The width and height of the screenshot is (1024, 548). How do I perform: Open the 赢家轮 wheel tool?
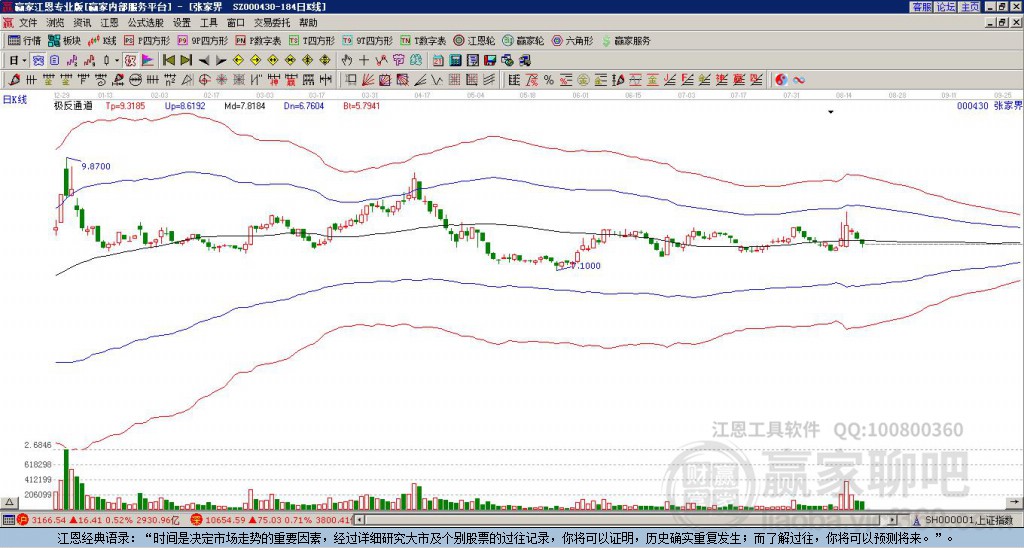[523, 40]
